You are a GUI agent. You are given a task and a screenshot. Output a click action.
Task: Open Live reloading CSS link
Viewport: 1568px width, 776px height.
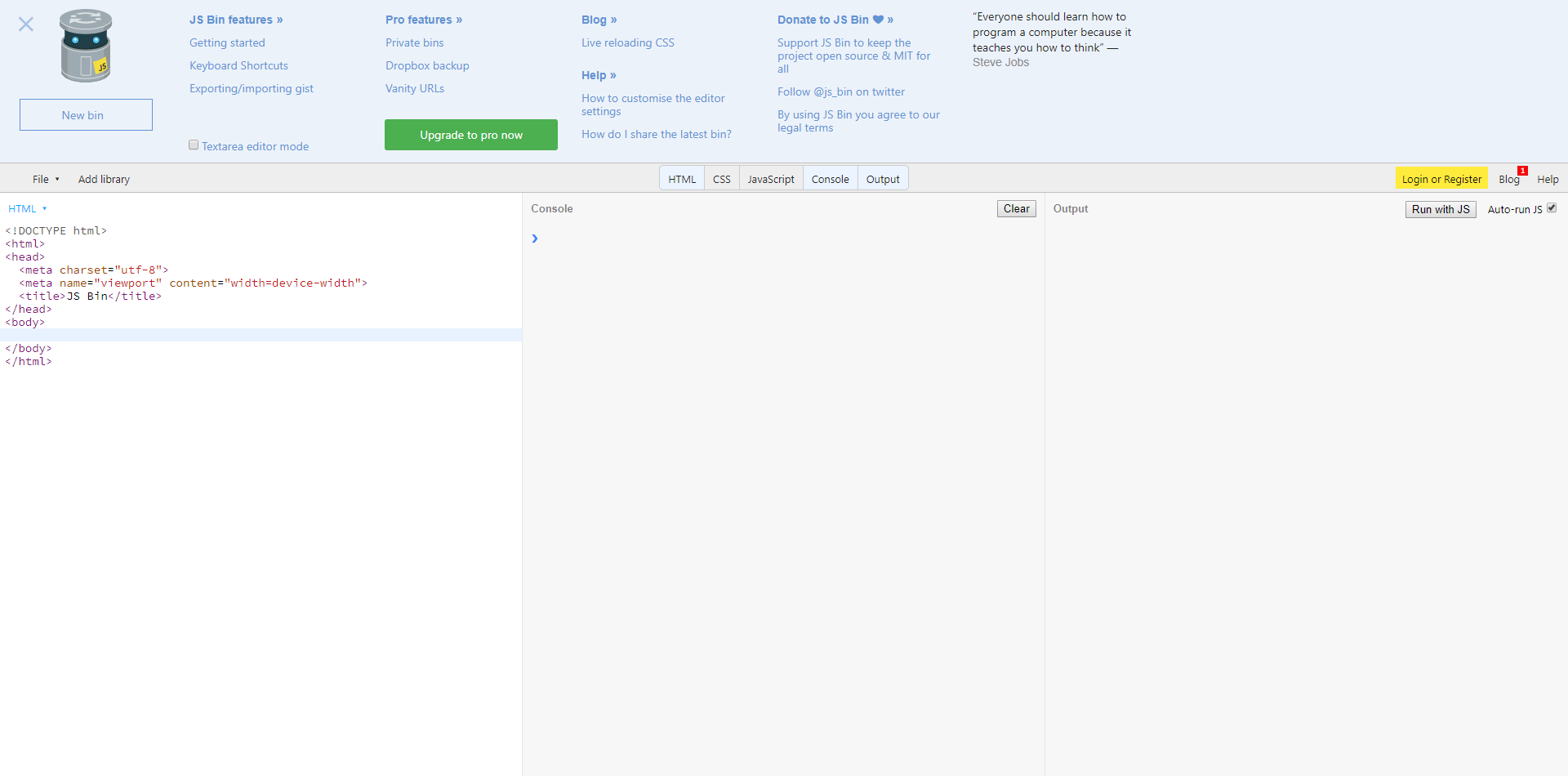click(628, 42)
